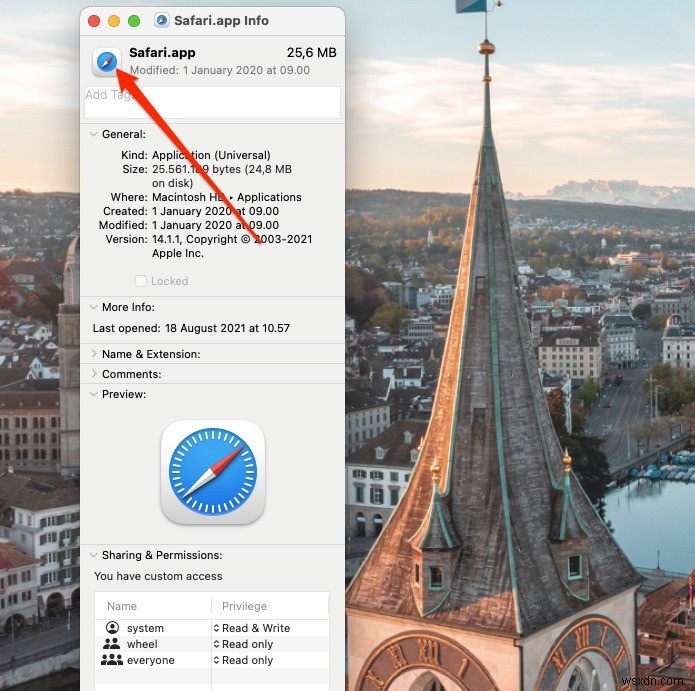The image size is (695, 691).
Task: Click the Kind value Application (Universal)
Action: [x=211, y=155]
